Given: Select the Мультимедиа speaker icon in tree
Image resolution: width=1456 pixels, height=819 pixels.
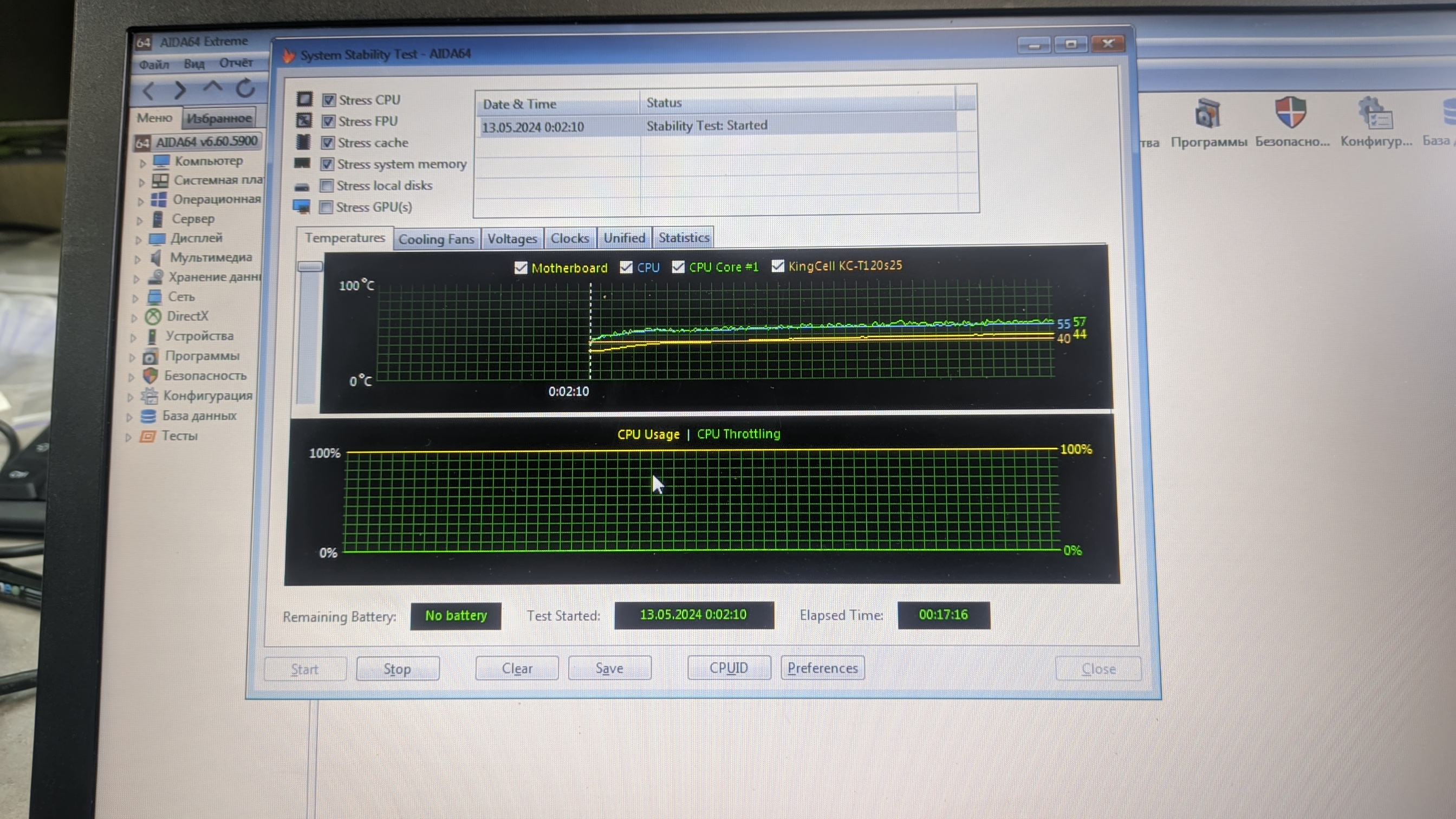Looking at the screenshot, I should point(156,258).
